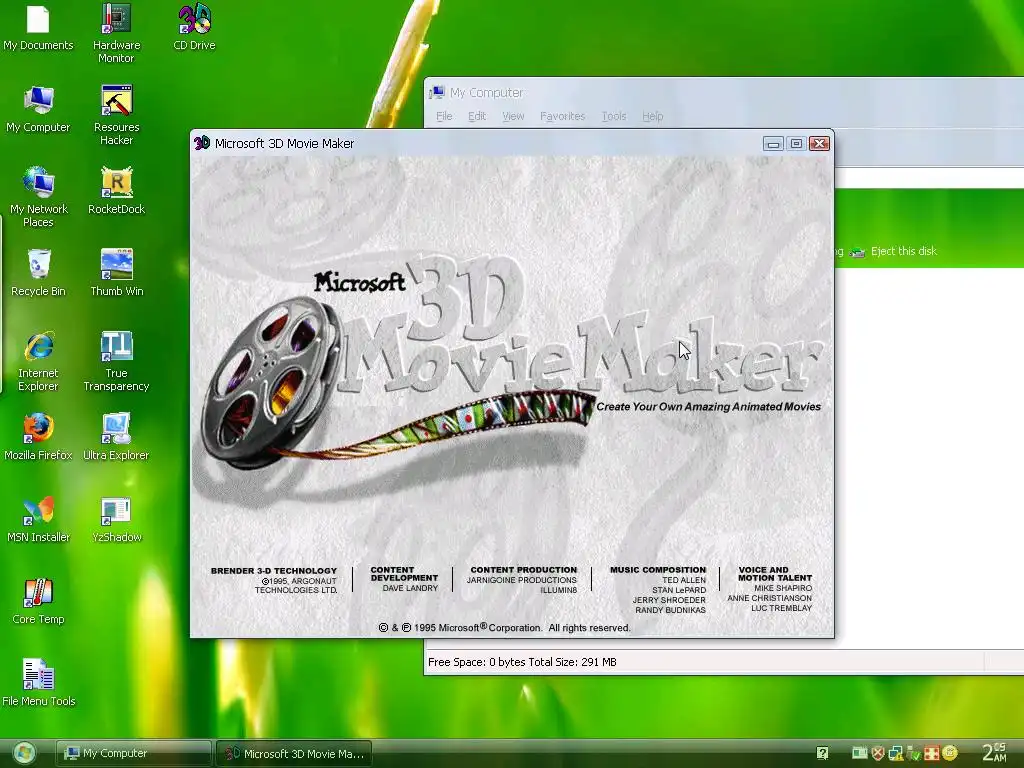The width and height of the screenshot is (1024, 768).
Task: Select the Mozilla Firefox desktop shortcut
Action: coord(38,437)
